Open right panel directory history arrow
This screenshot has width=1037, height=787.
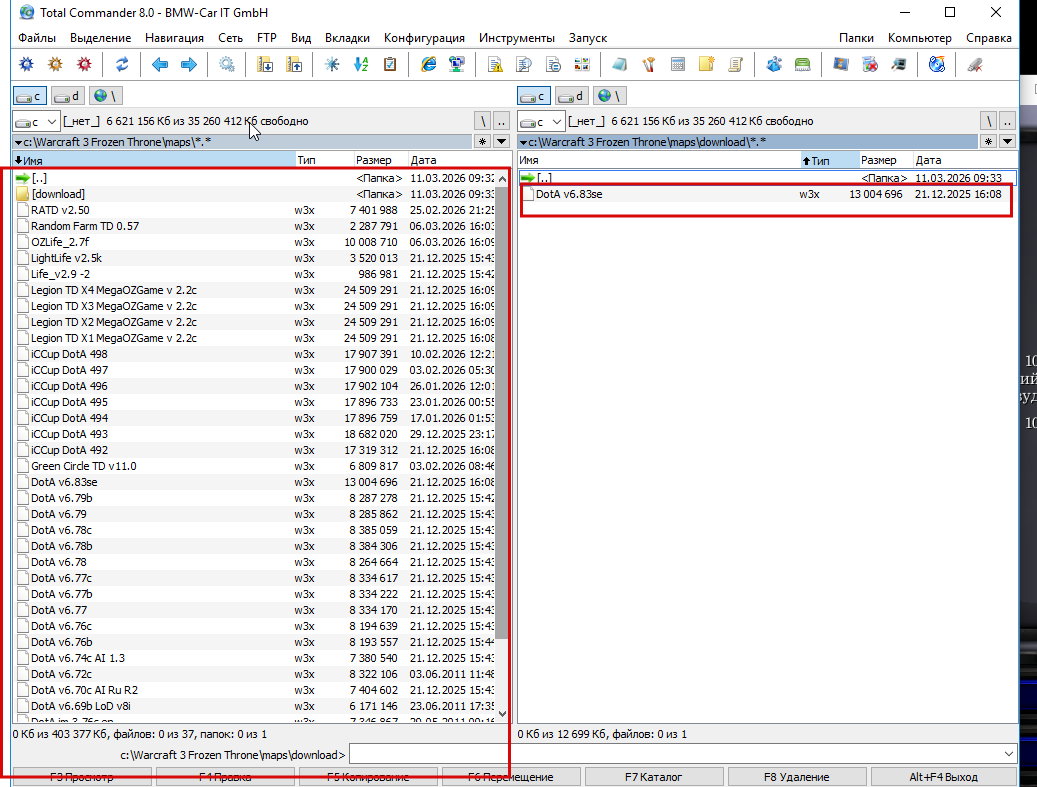[x=1007, y=142]
